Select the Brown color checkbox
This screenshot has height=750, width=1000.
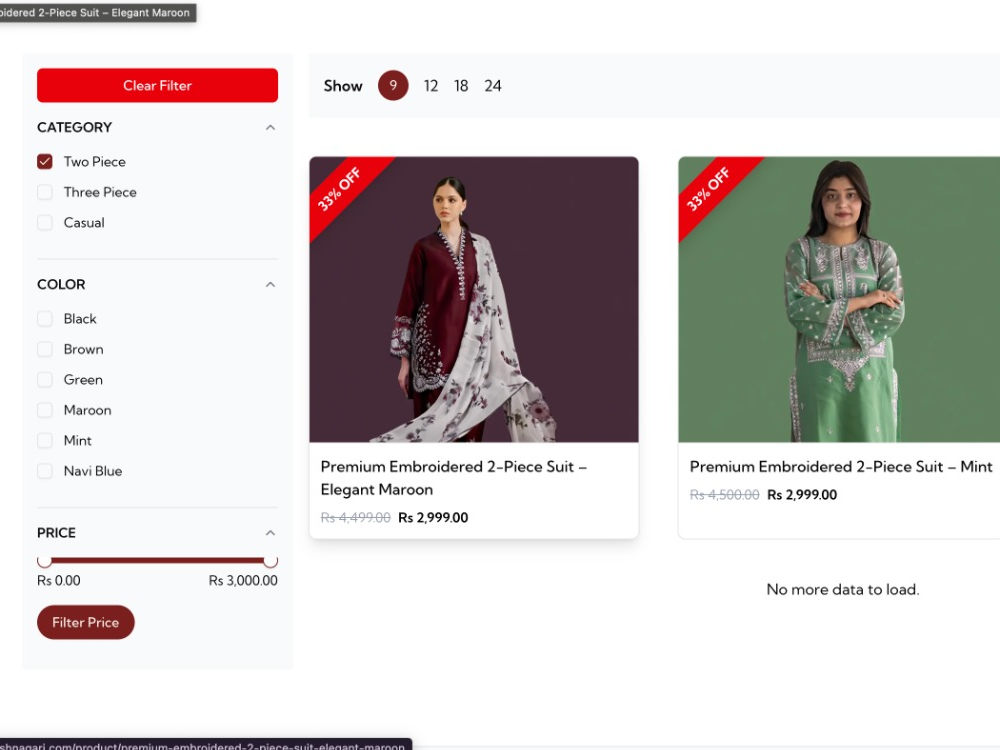[x=45, y=349]
